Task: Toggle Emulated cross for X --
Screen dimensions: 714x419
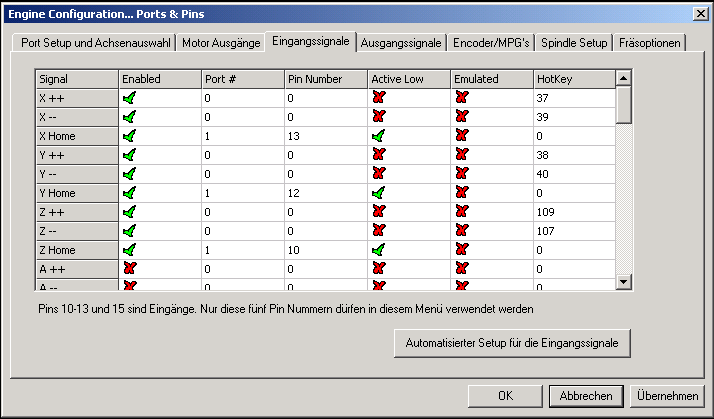Action: tap(462, 116)
